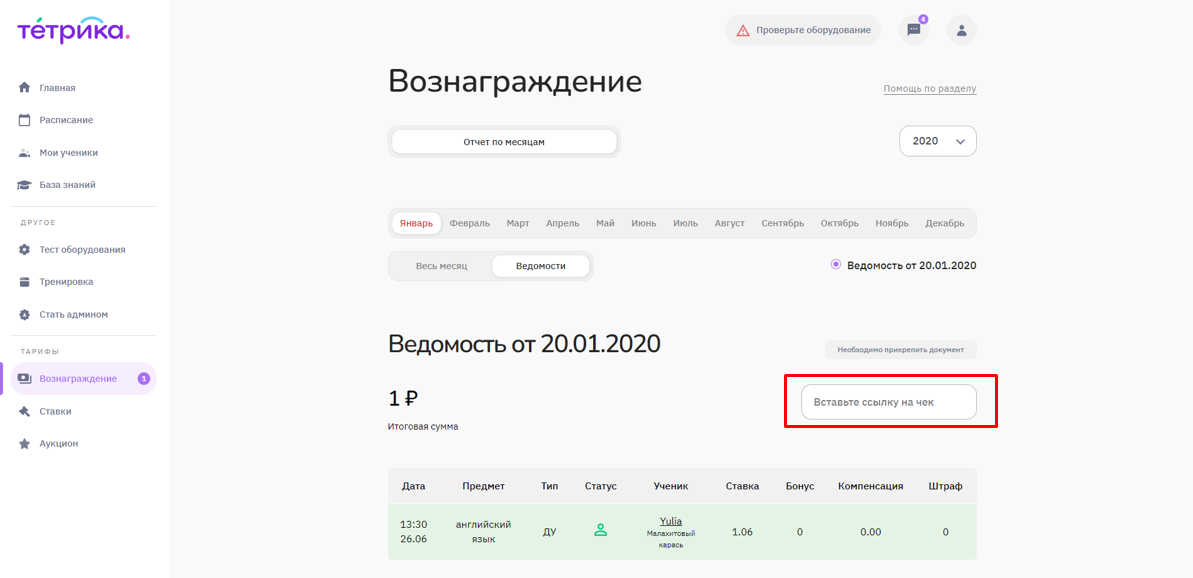1193x578 pixels.
Task: Click the home icon beside Главная
Action: 24,87
